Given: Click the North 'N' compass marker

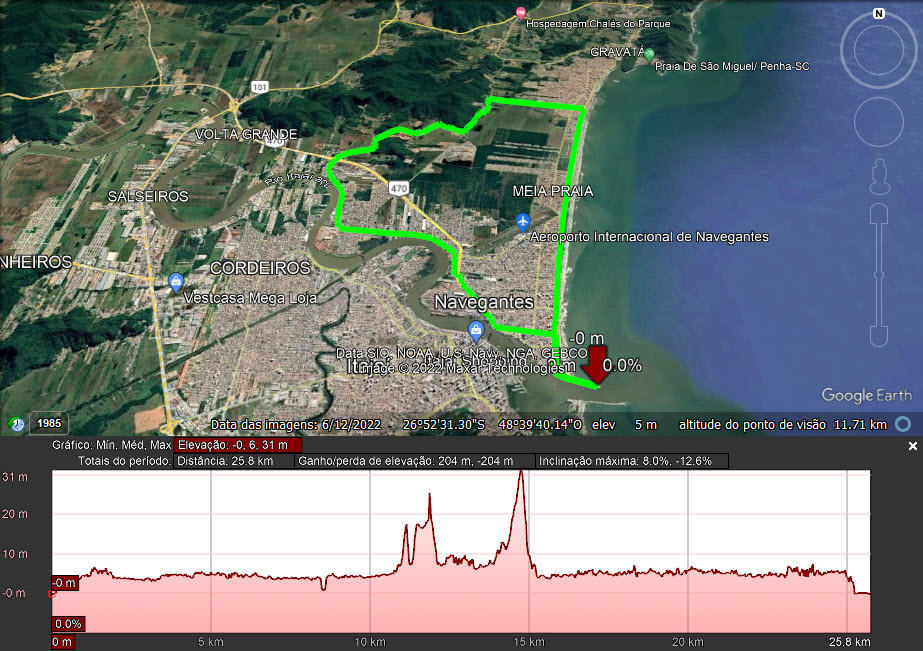Looking at the screenshot, I should click(878, 14).
